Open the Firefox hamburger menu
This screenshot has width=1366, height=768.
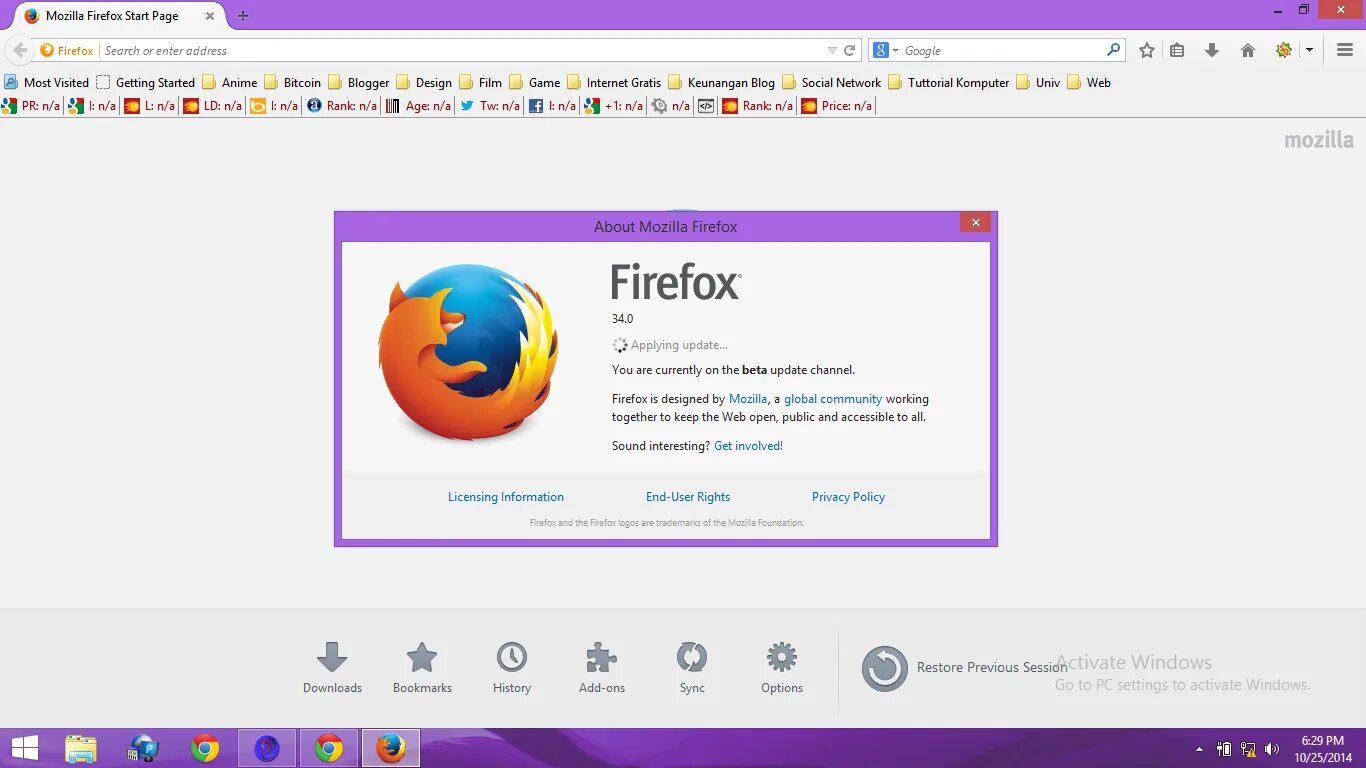pyautogui.click(x=1345, y=50)
